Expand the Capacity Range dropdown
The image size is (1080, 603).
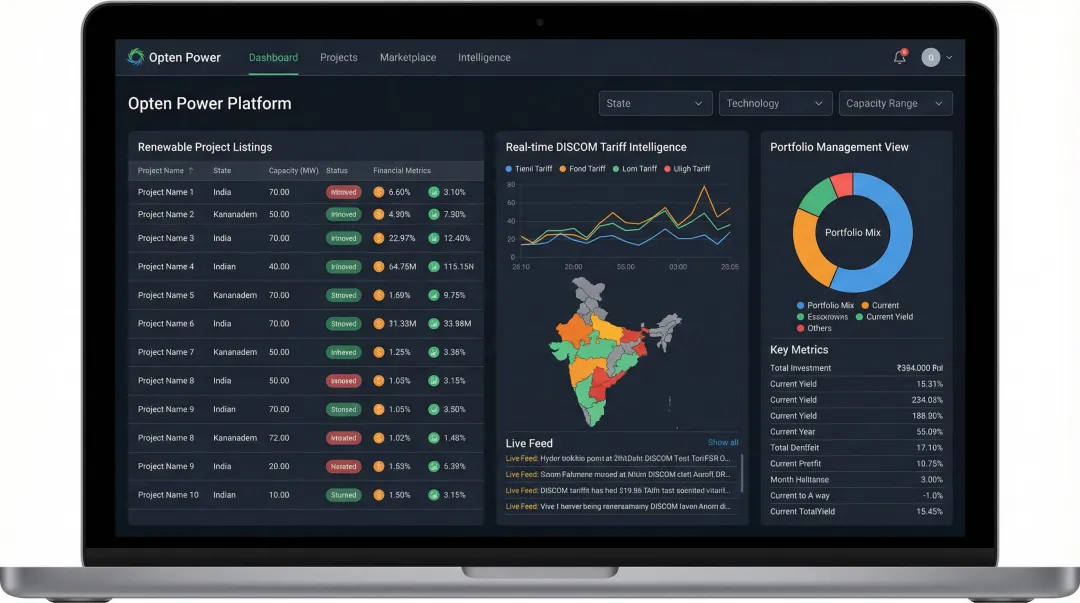coord(895,103)
